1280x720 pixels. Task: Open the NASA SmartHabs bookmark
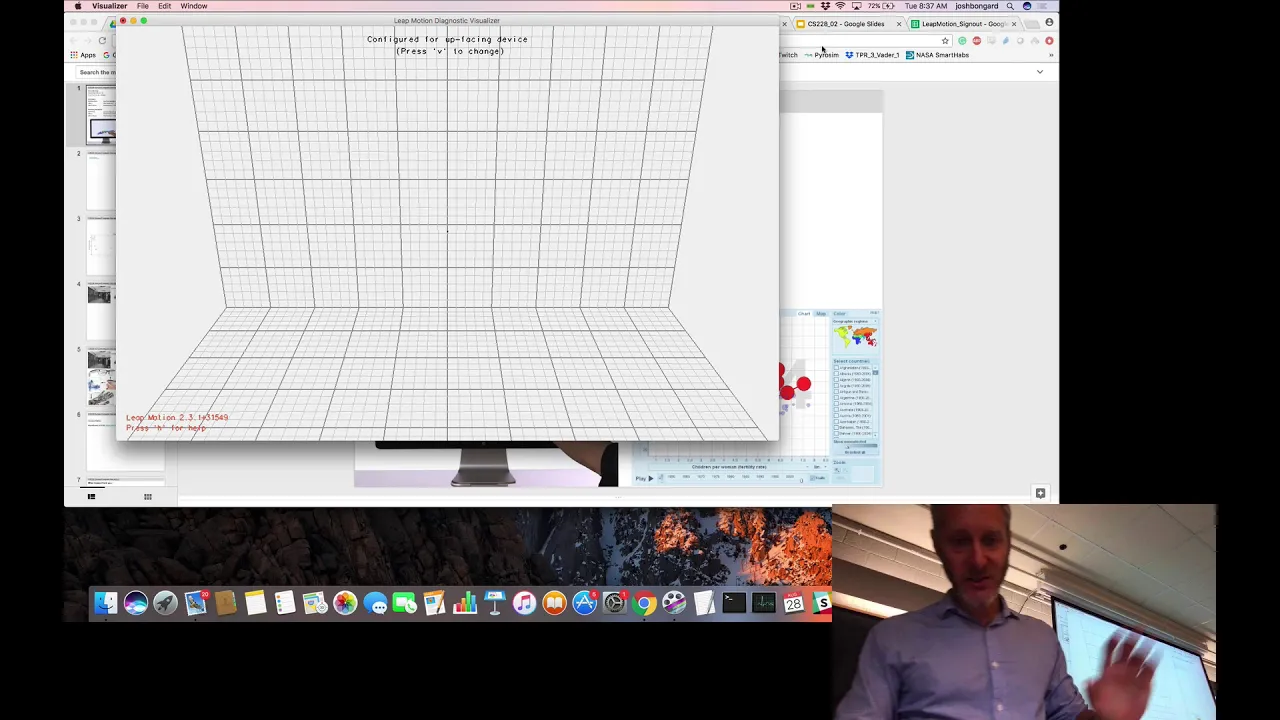[x=937, y=55]
